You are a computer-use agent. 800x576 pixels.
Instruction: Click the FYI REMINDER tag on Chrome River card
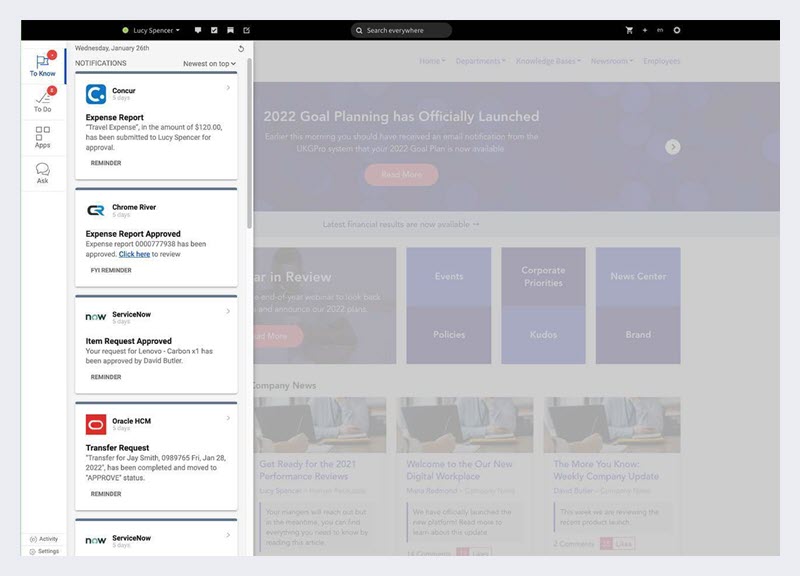tap(111, 270)
